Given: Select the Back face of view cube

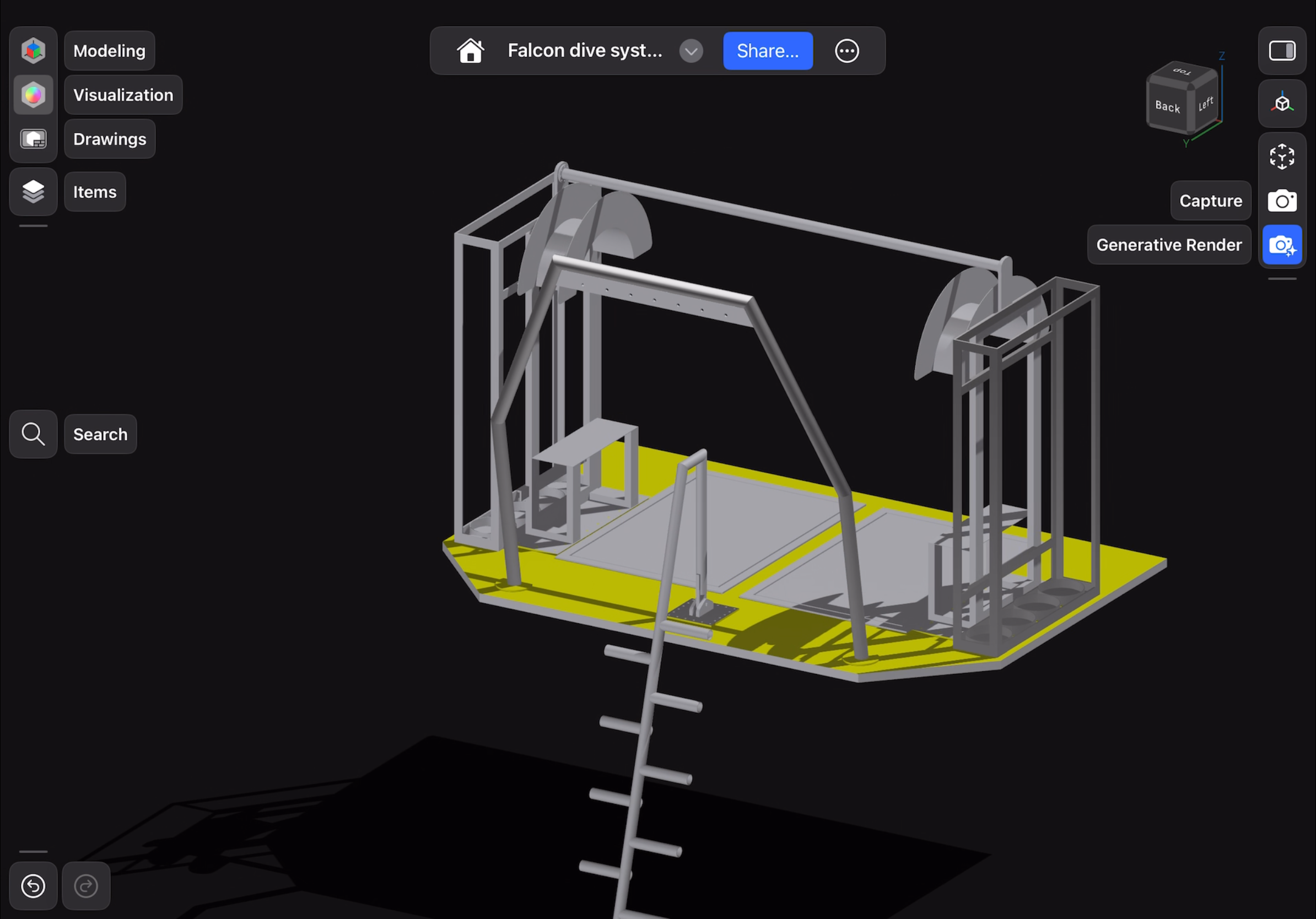Looking at the screenshot, I should tap(1167, 107).
